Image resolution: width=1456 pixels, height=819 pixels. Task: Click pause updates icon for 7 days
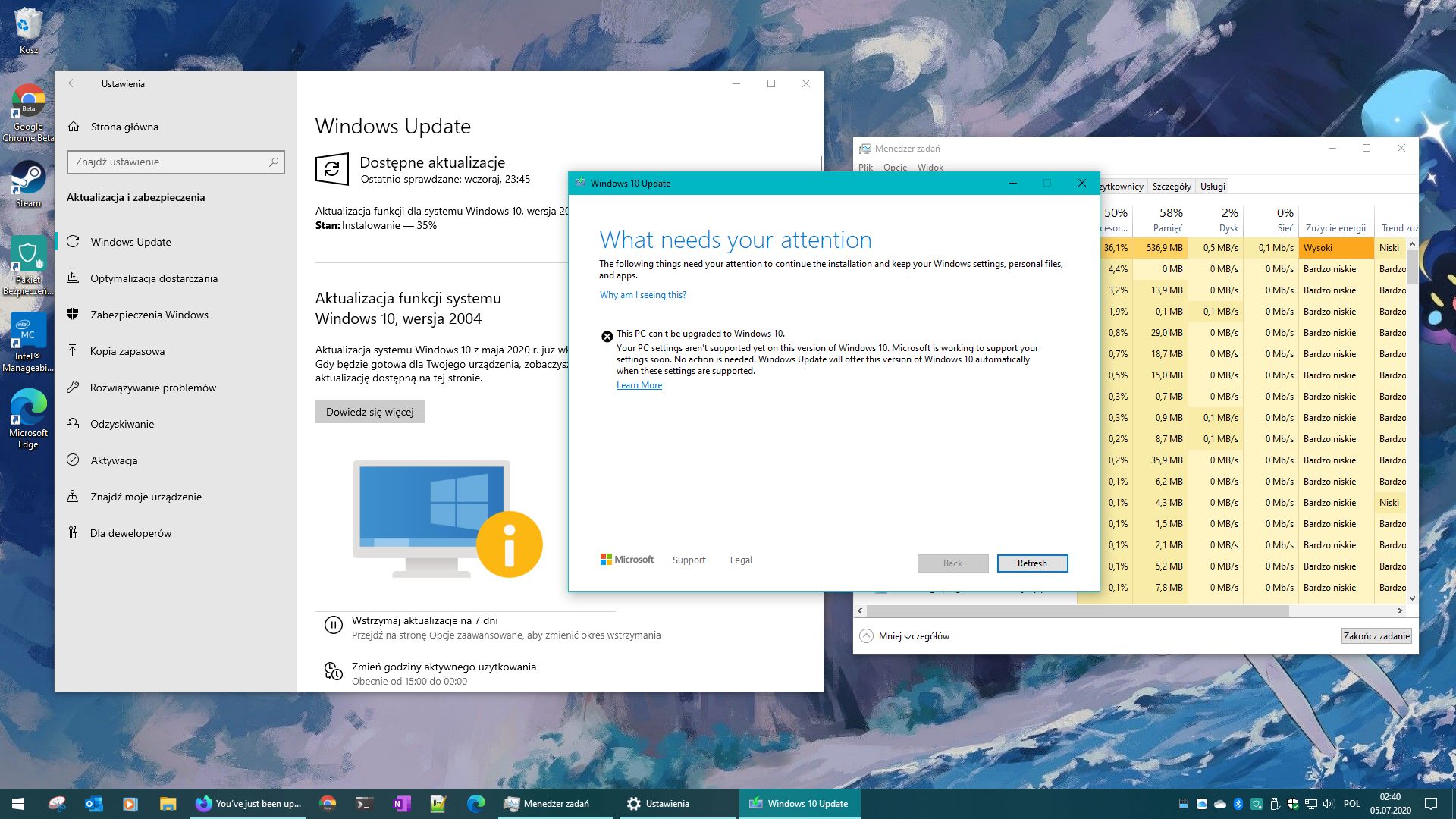coord(334,625)
